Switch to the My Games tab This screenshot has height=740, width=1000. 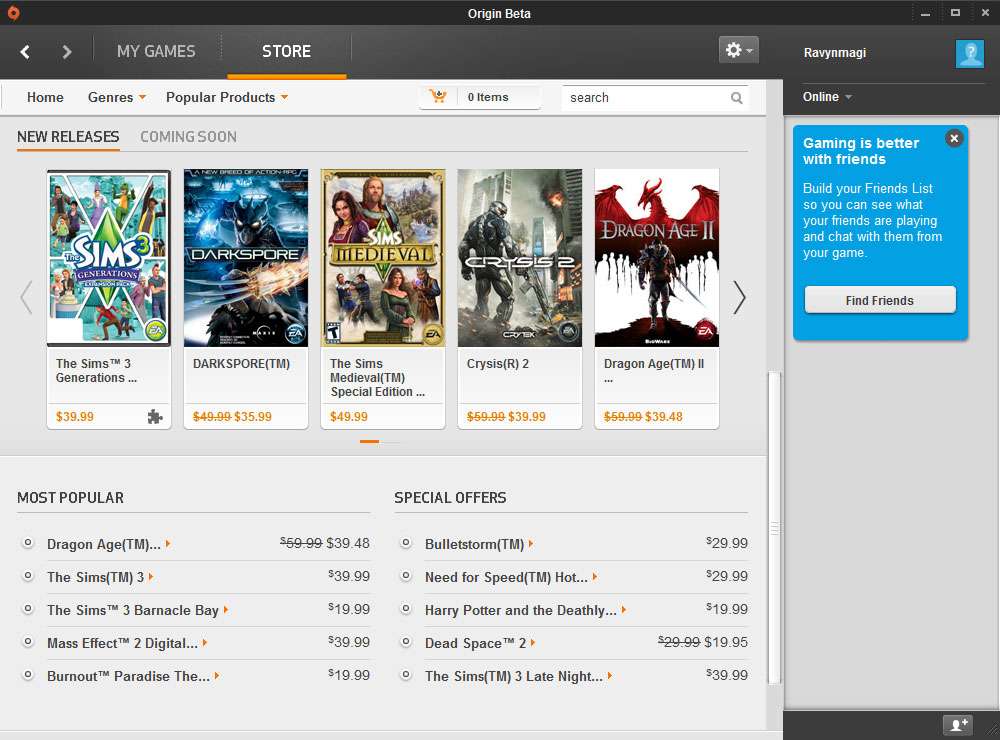[156, 51]
